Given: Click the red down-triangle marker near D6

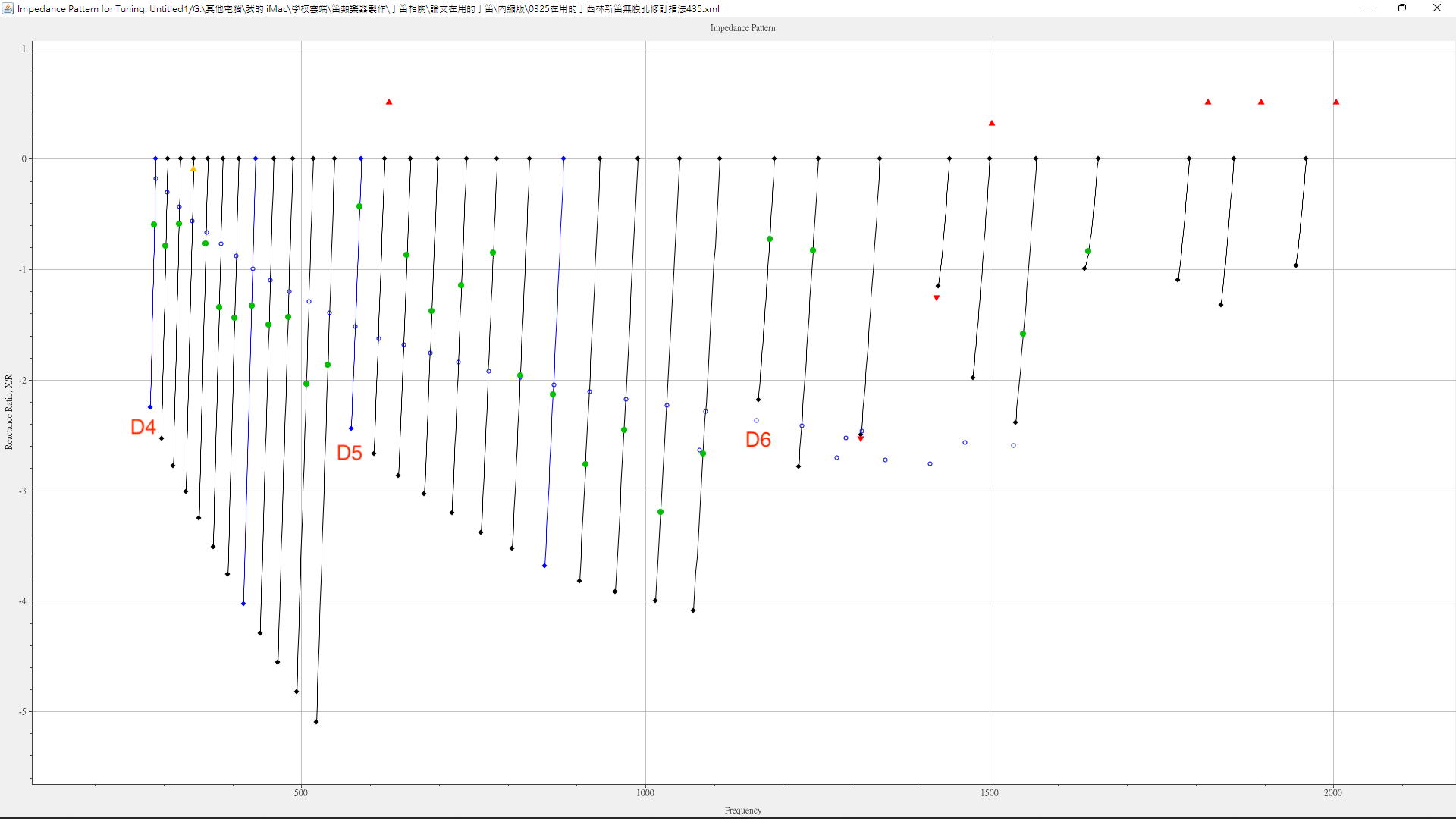Looking at the screenshot, I should pyautogui.click(x=861, y=438).
